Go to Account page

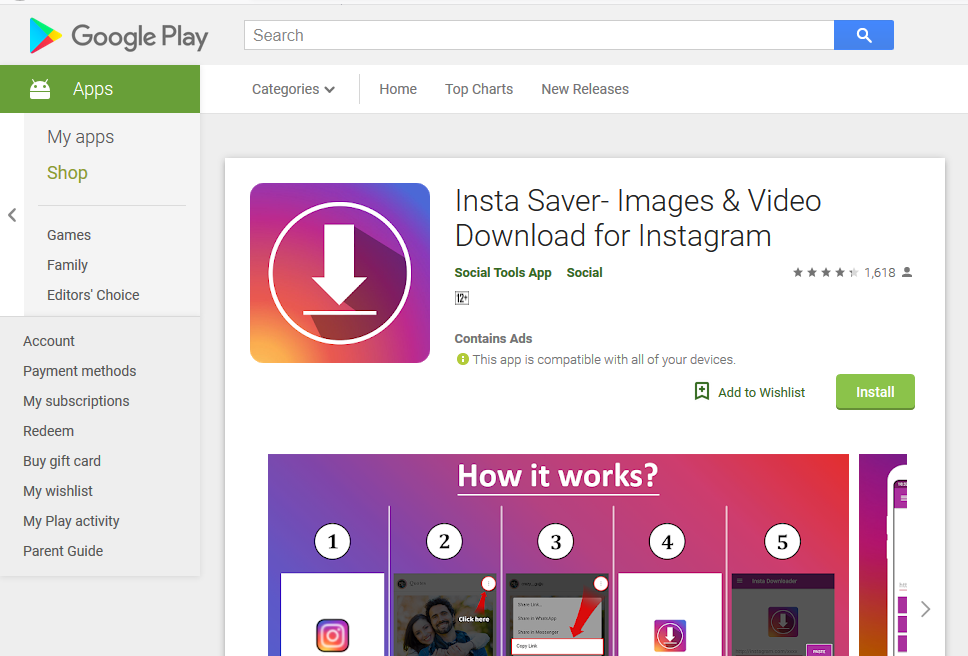(x=49, y=341)
